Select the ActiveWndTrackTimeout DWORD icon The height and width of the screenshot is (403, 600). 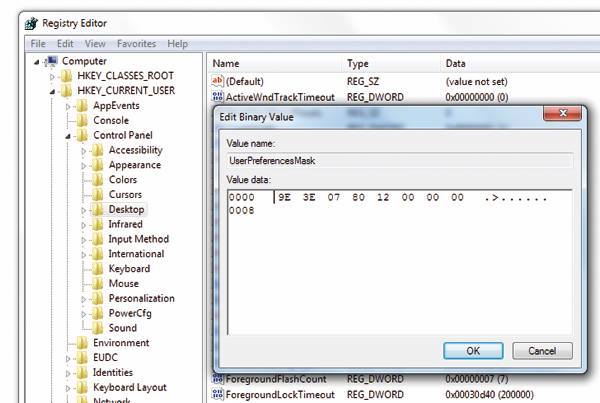(217, 96)
